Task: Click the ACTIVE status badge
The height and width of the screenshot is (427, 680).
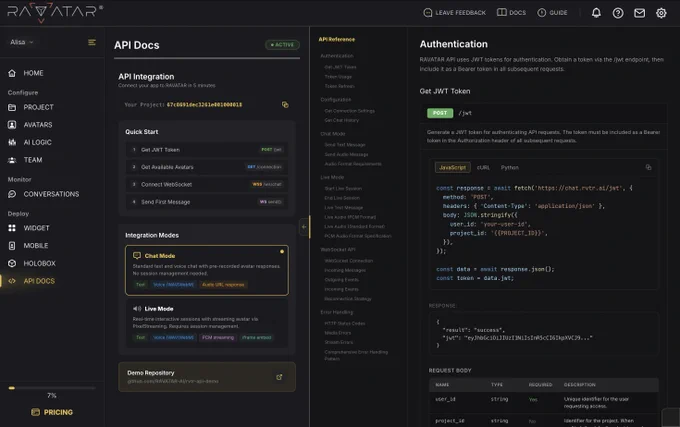Action: pos(282,45)
